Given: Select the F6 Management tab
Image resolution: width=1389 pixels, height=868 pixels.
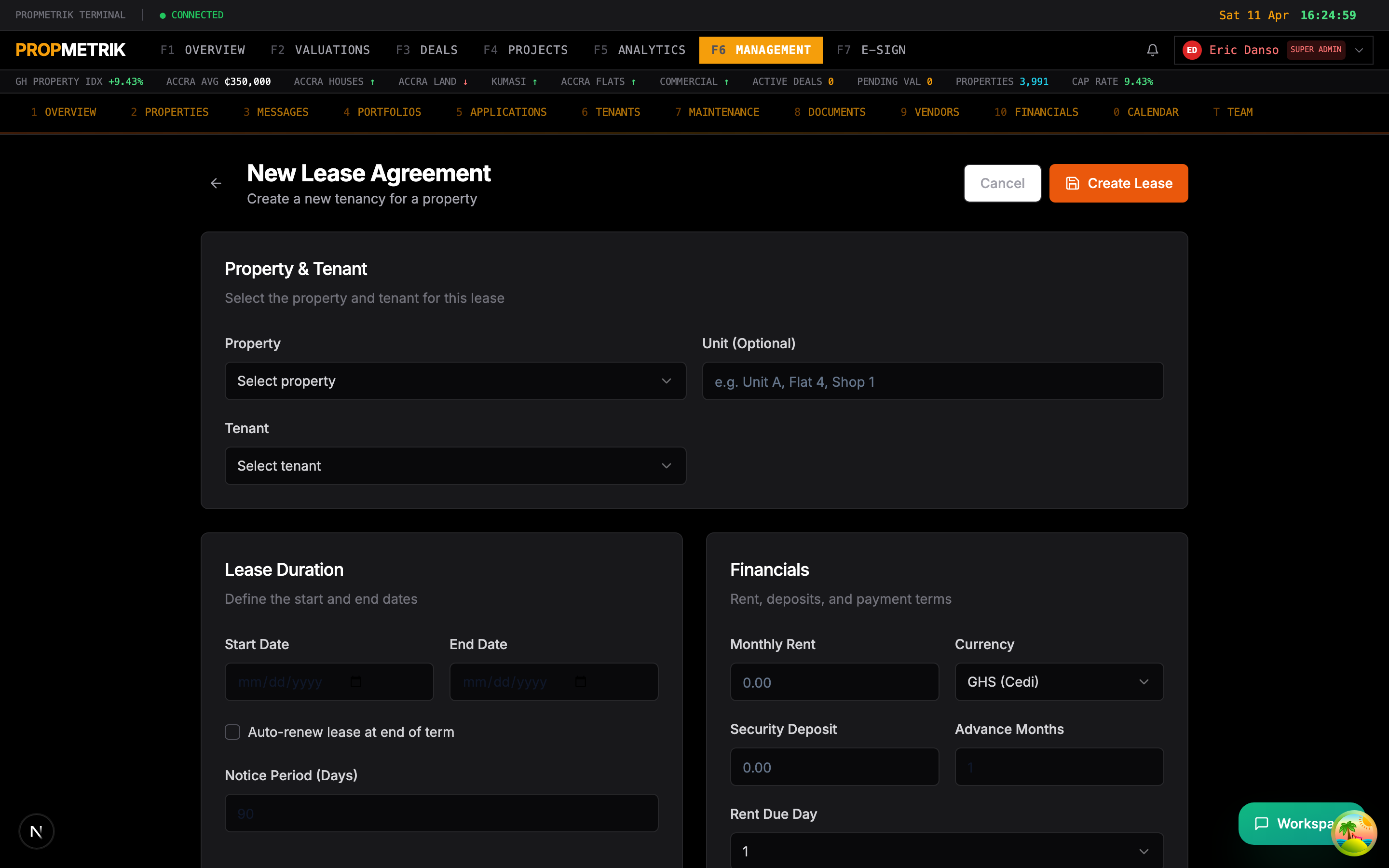Looking at the screenshot, I should point(761,50).
